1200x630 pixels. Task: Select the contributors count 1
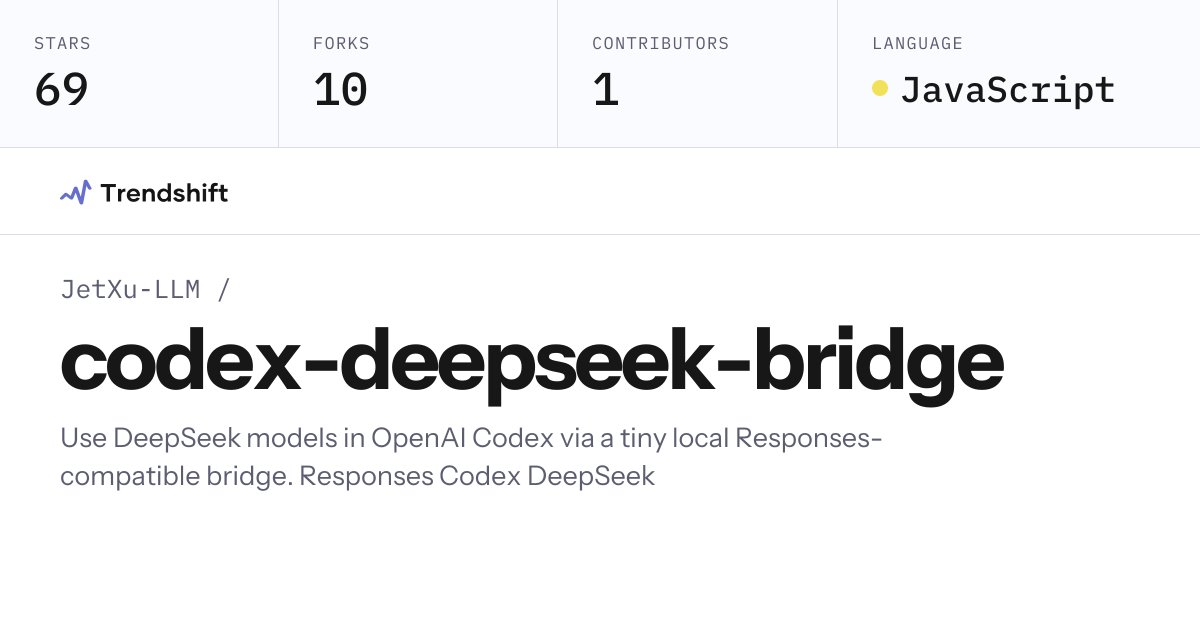point(606,89)
